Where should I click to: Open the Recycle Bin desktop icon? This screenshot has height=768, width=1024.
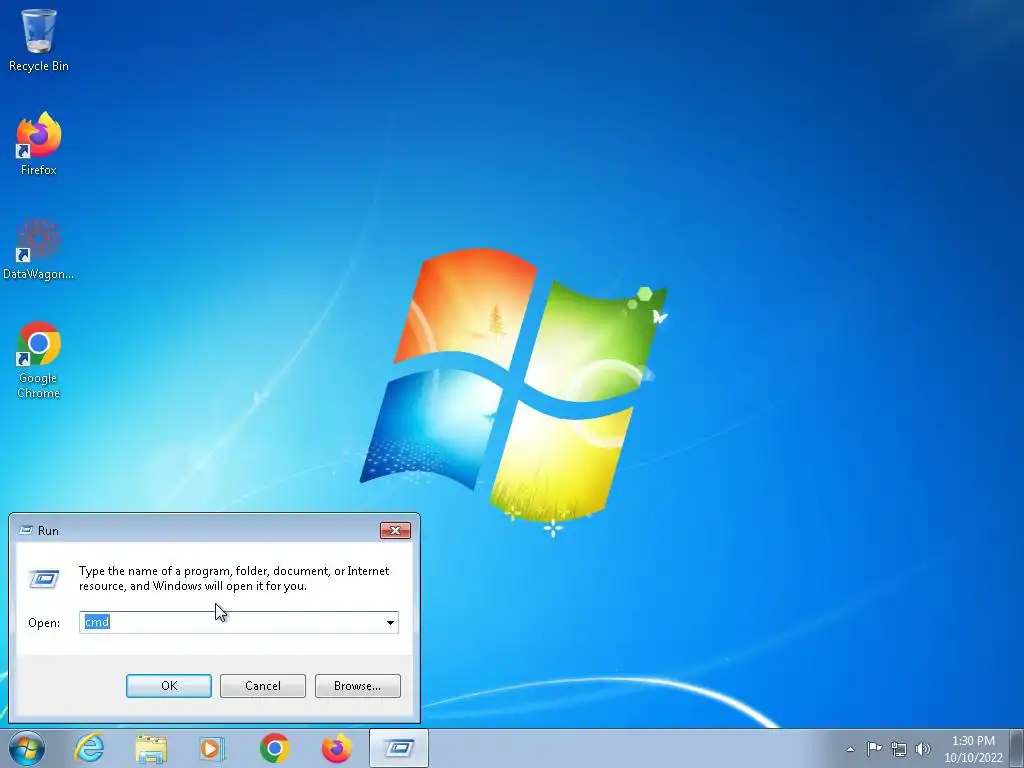39,40
